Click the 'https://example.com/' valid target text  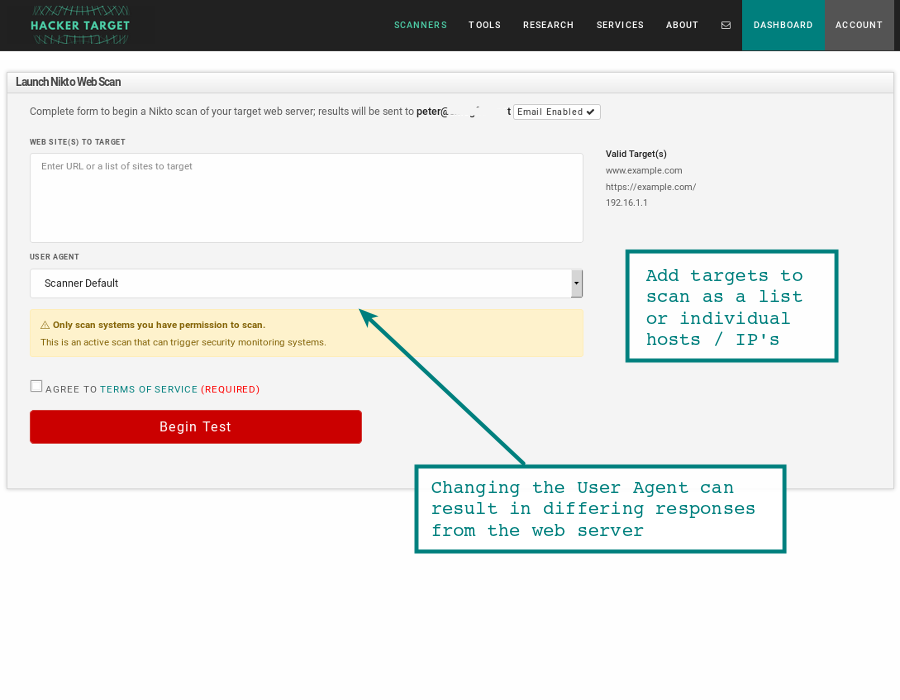[651, 187]
